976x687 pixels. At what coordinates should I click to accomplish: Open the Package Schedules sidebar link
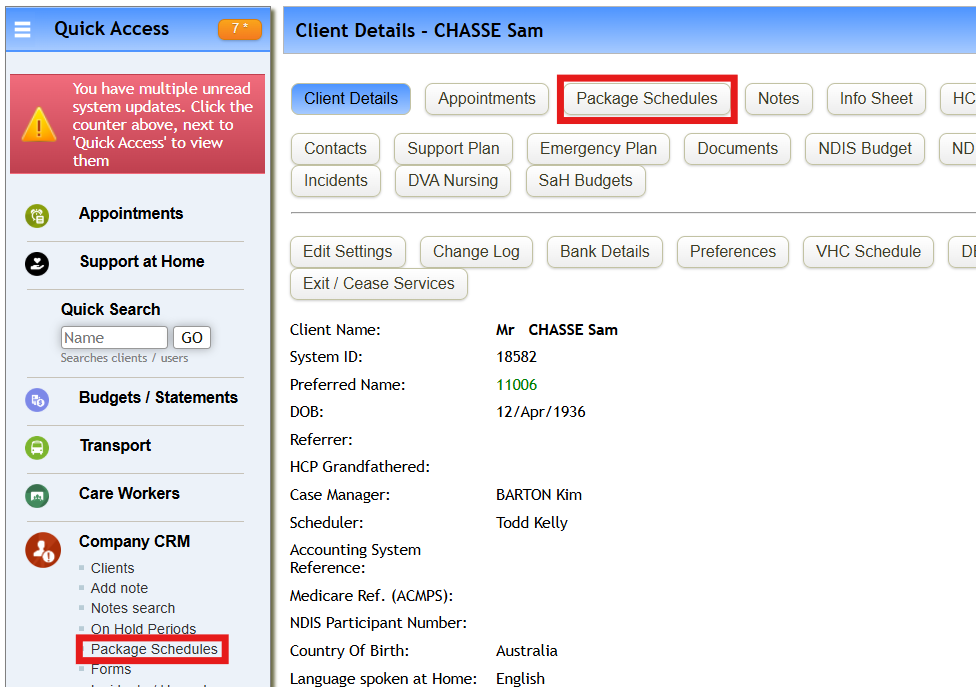pos(154,650)
